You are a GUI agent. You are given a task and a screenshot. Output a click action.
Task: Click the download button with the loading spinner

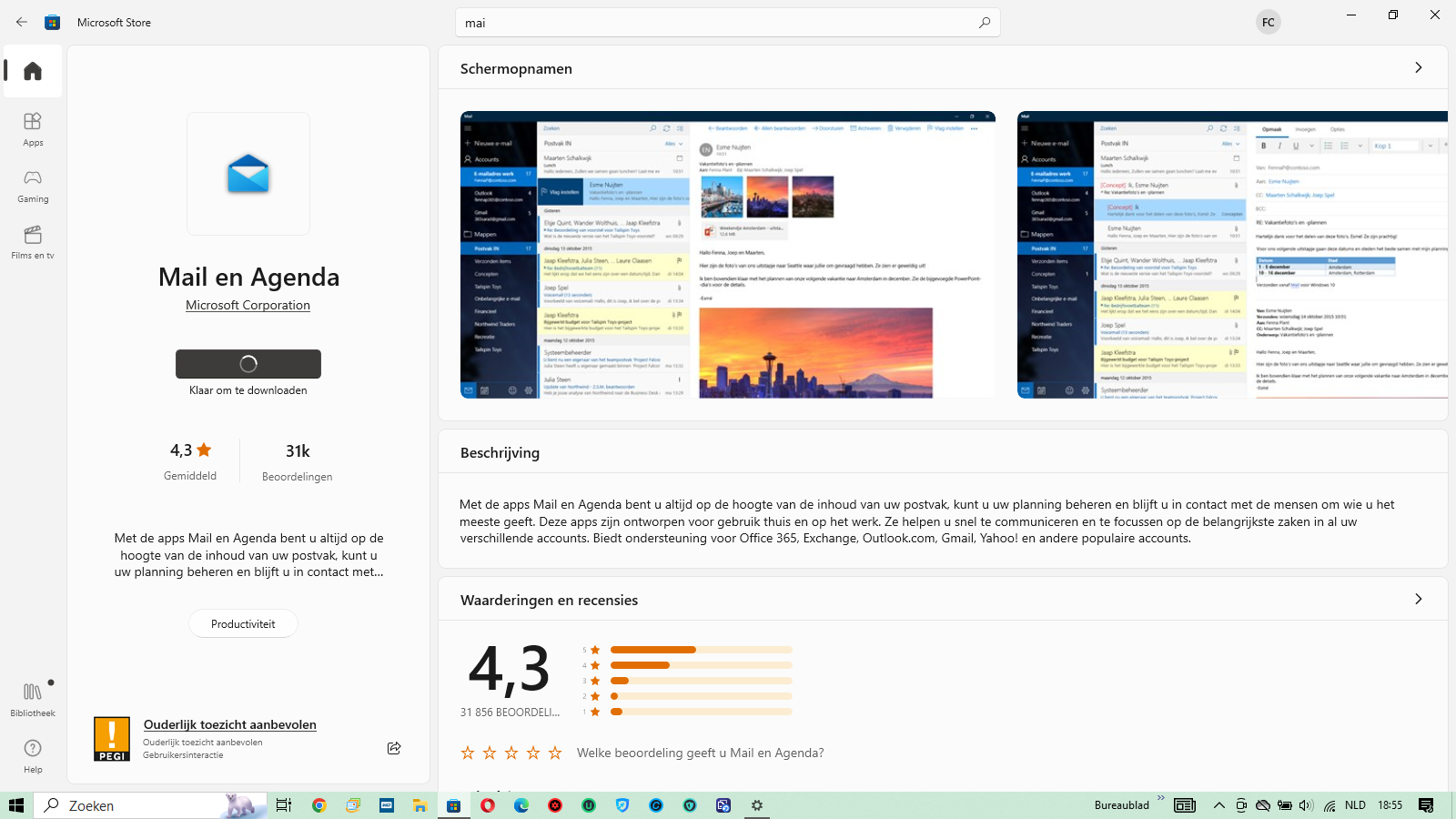point(248,364)
